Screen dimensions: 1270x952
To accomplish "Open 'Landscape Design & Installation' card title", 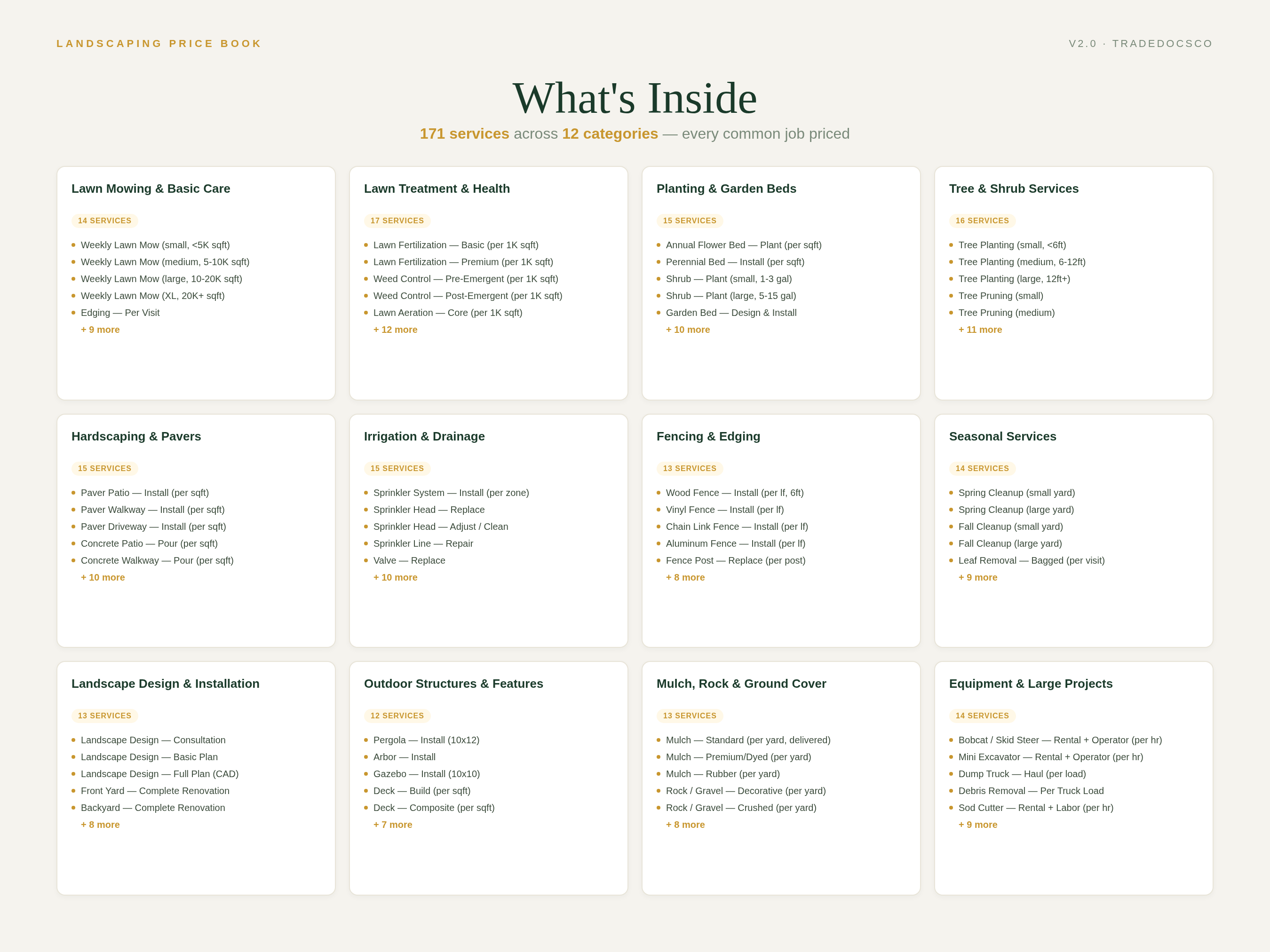I will pos(166,684).
